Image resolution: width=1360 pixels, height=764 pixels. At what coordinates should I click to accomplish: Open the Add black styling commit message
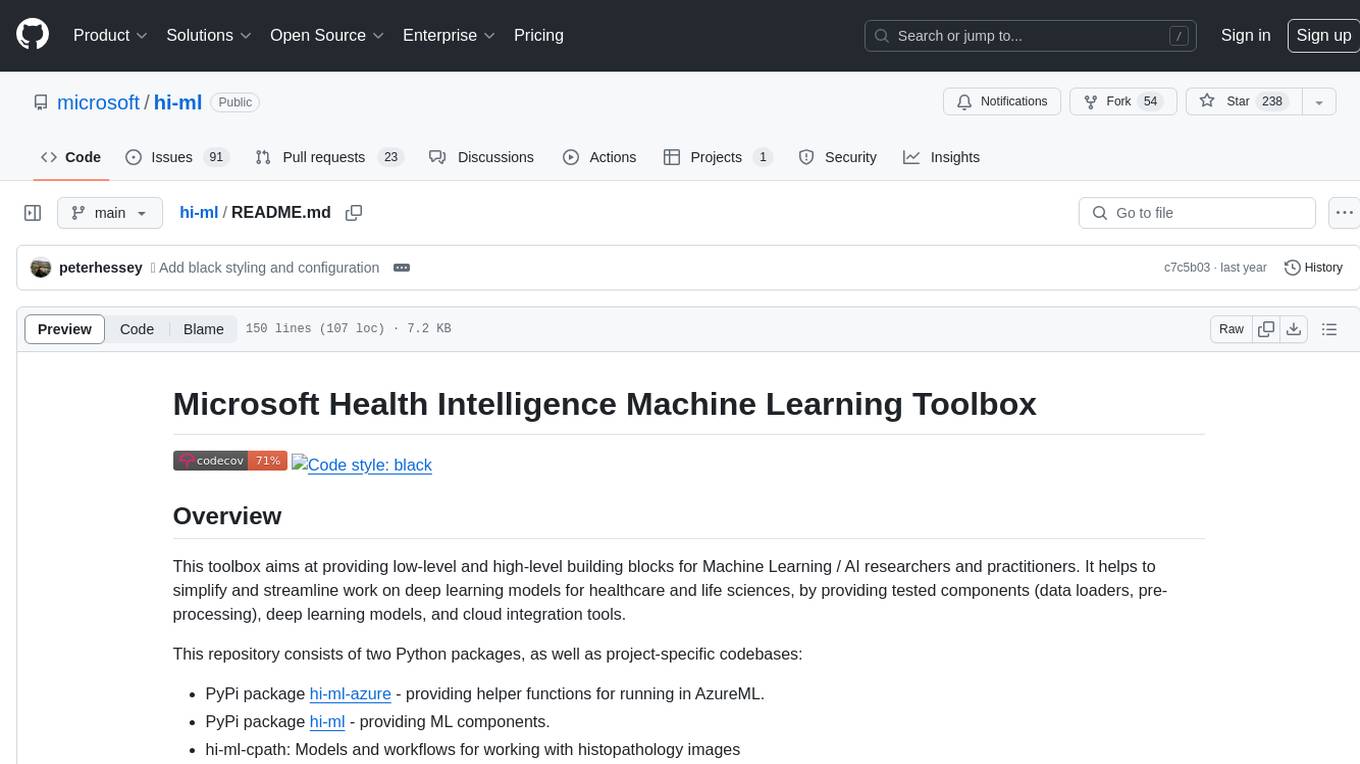[x=269, y=268]
